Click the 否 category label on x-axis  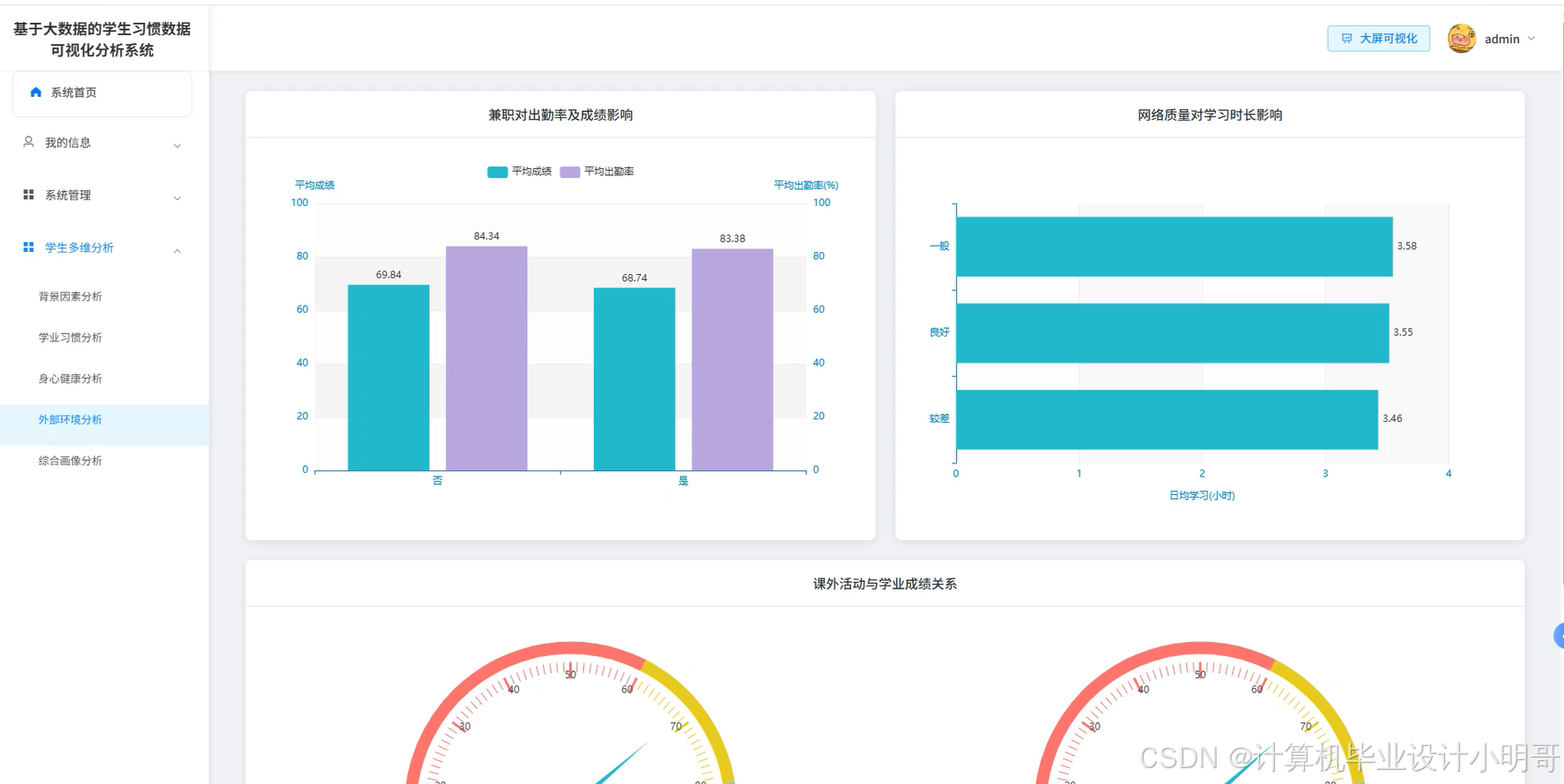438,481
